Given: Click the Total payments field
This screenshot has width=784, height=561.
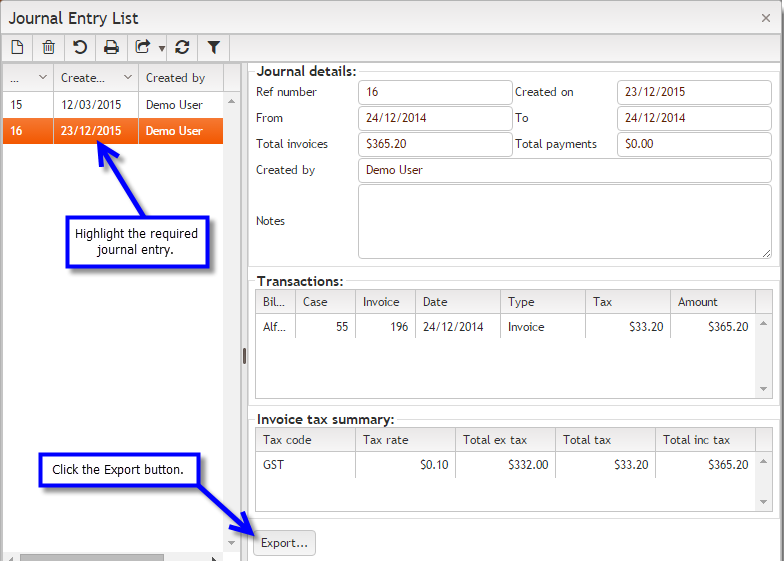Looking at the screenshot, I should point(694,144).
